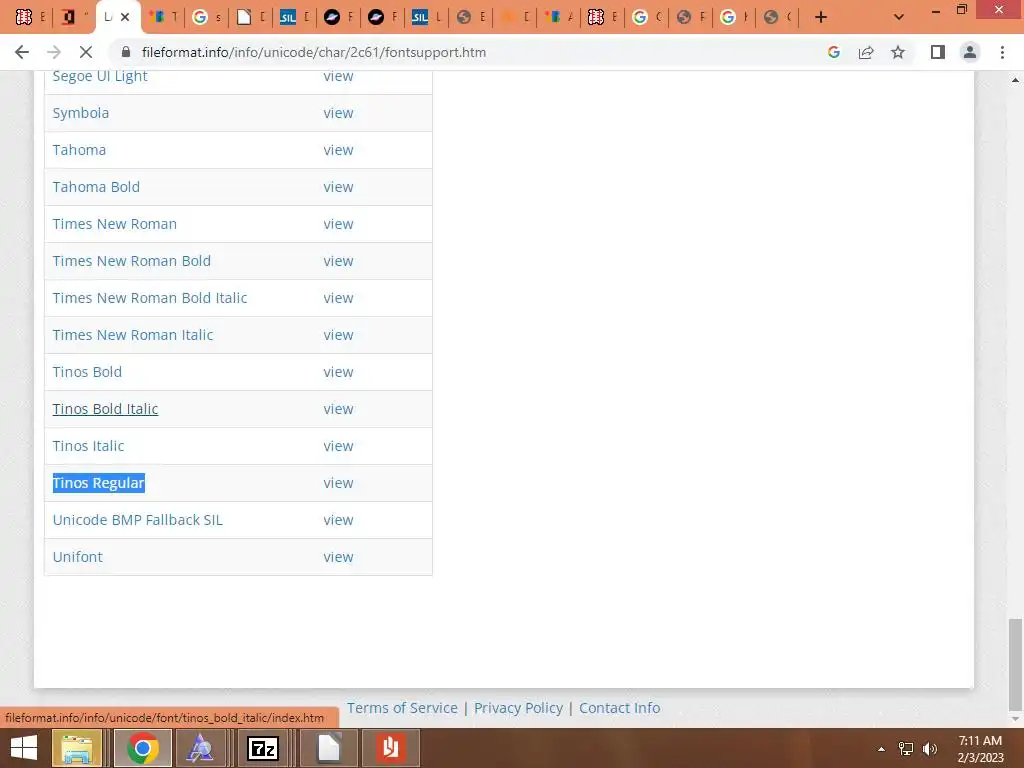
Task: Open the Privacy Policy link
Action: 519,708
